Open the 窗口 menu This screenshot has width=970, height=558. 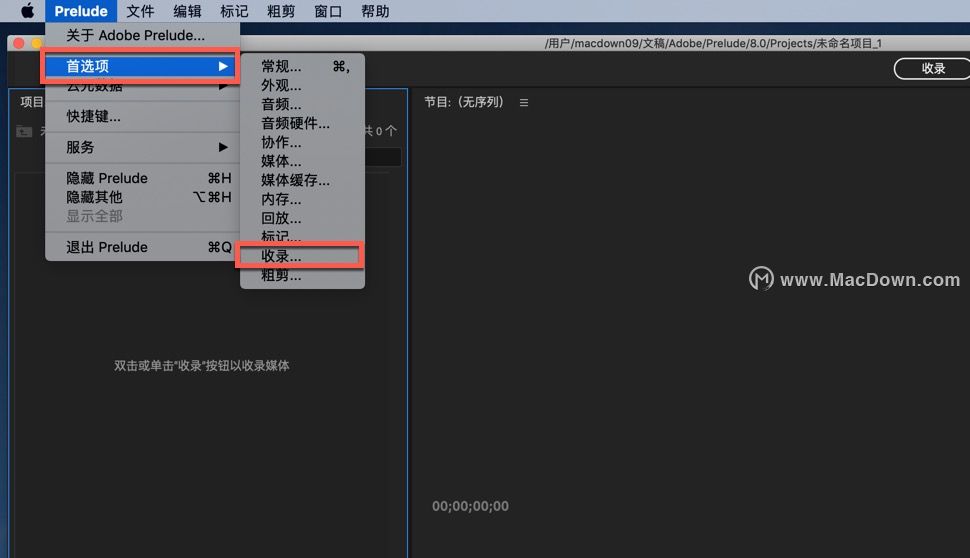328,11
